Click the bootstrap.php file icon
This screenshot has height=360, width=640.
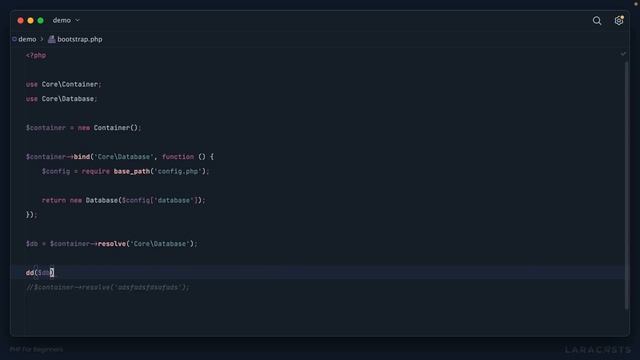(51, 39)
